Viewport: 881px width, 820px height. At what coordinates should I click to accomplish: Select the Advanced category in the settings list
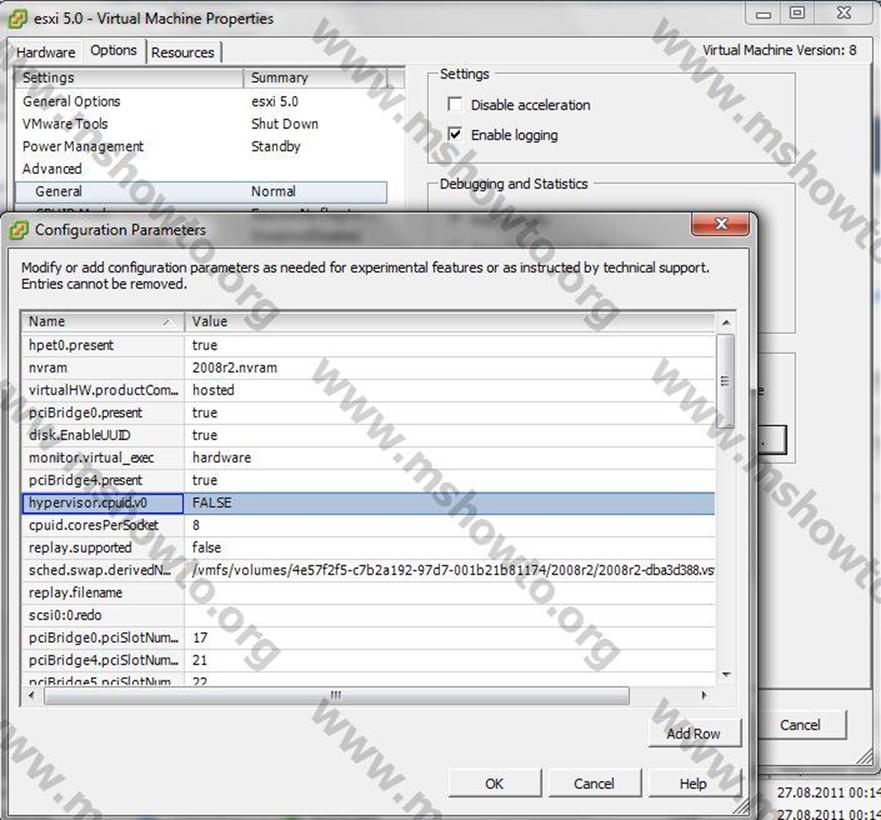point(52,169)
